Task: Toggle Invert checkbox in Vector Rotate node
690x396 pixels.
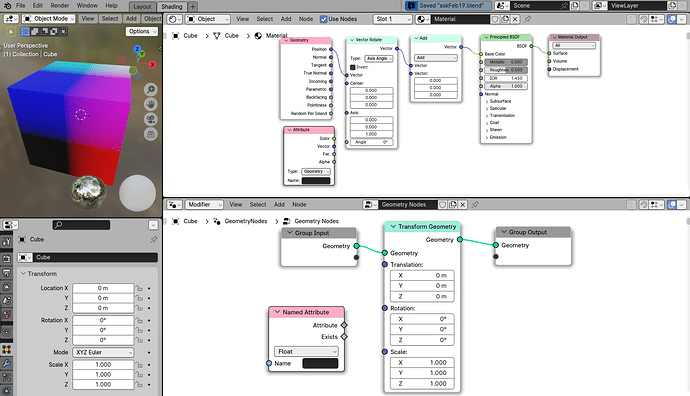Action: (x=352, y=67)
